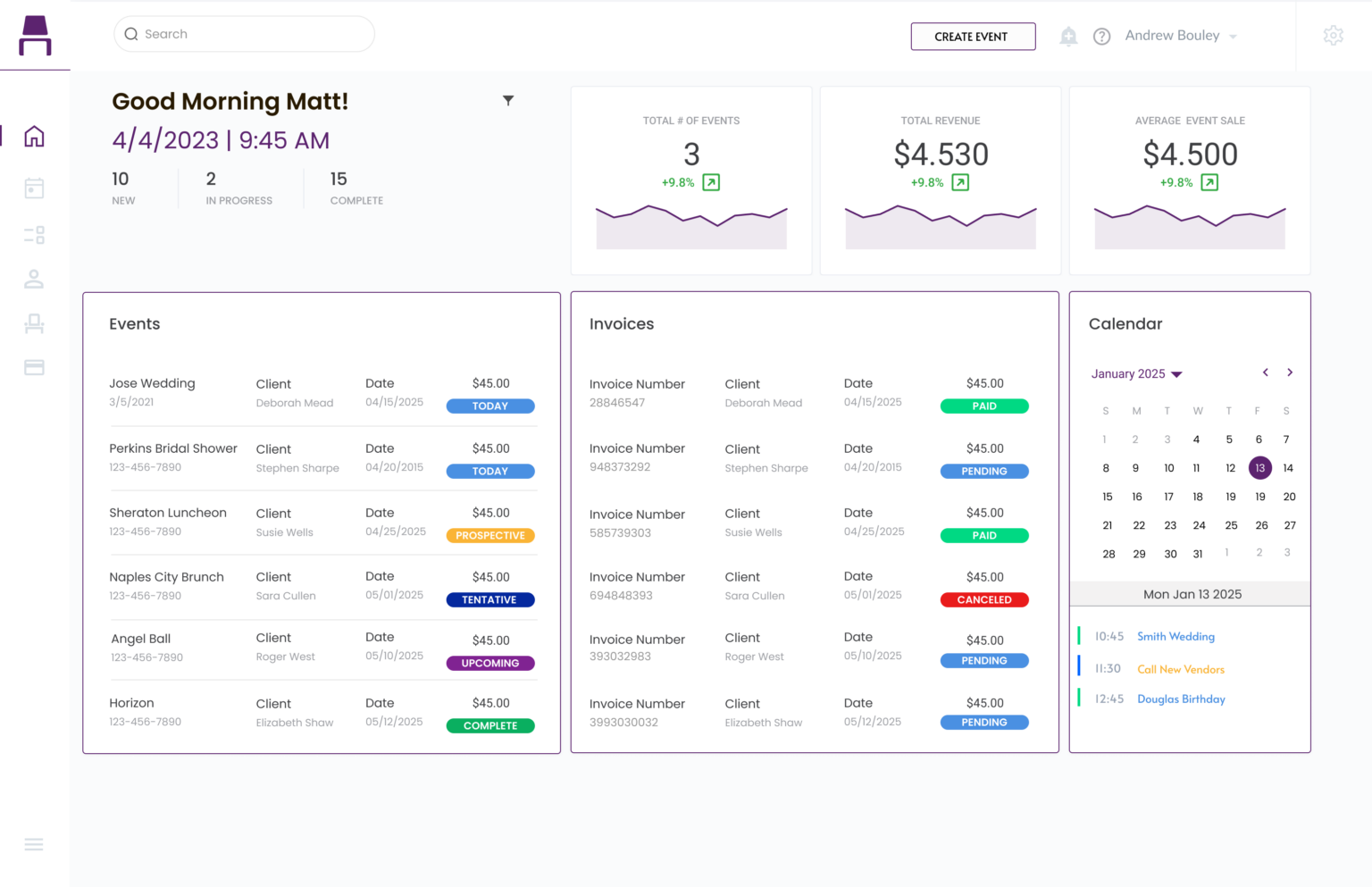
Task: Open help with the question mark icon
Action: (x=1101, y=36)
